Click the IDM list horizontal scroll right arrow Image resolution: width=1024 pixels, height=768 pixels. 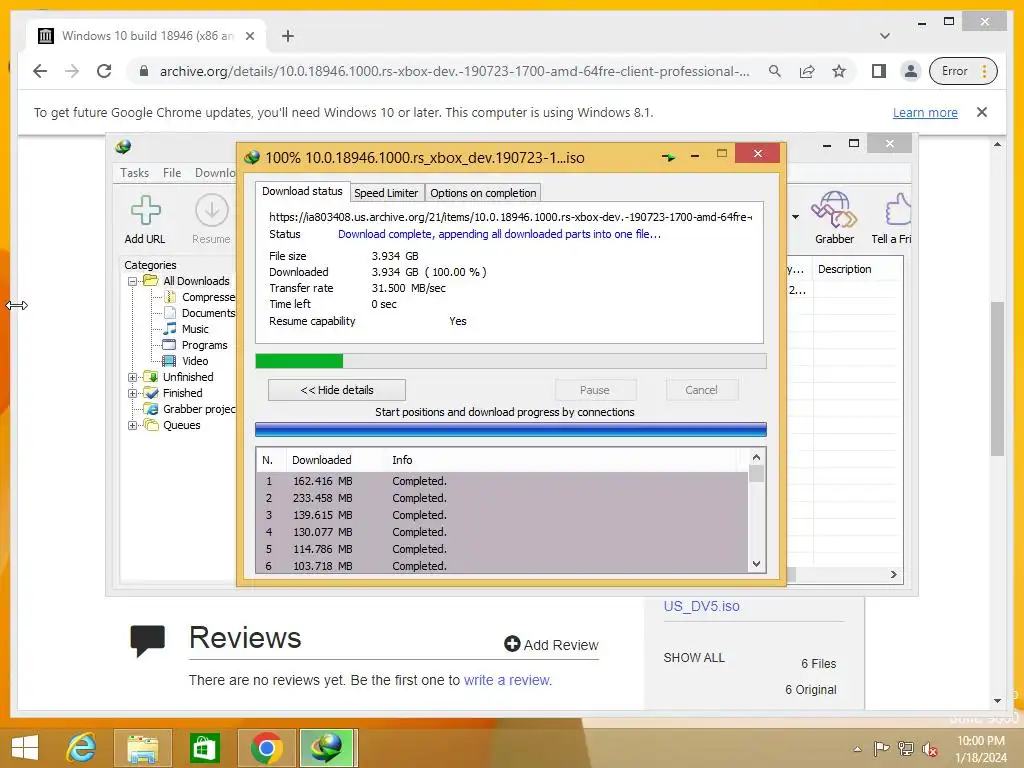[x=893, y=575]
